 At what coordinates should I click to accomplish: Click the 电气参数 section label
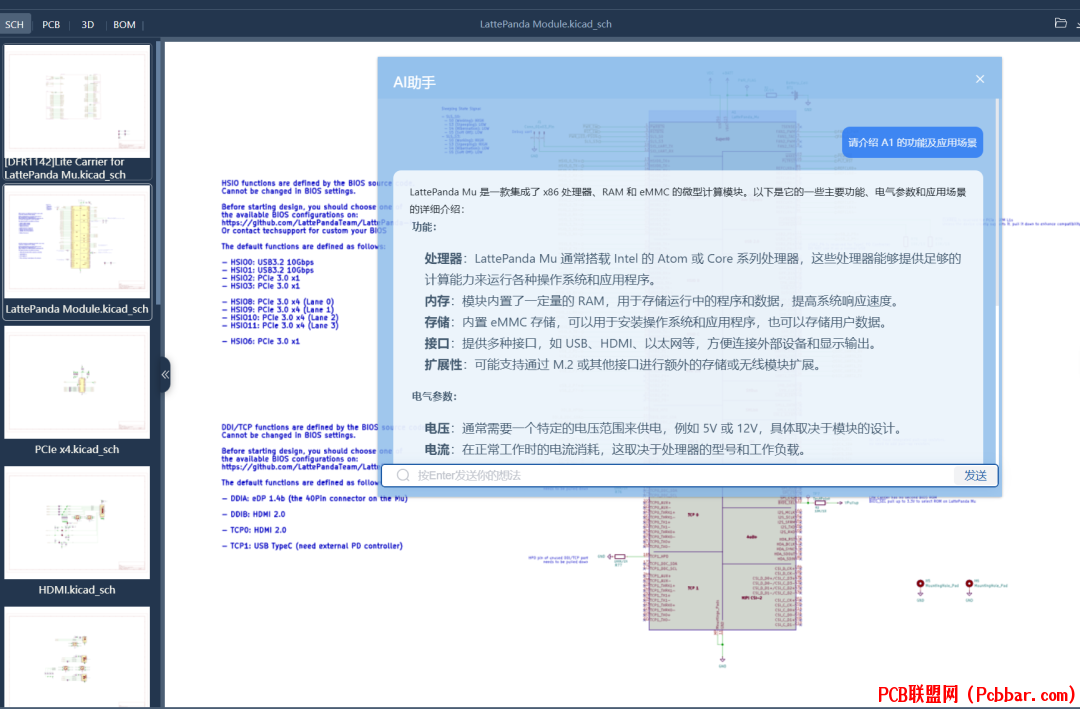click(432, 396)
